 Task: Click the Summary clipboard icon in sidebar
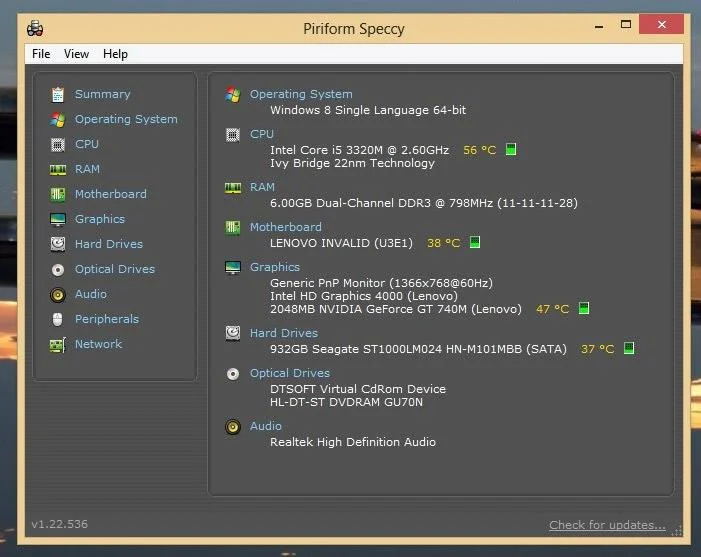(x=58, y=94)
